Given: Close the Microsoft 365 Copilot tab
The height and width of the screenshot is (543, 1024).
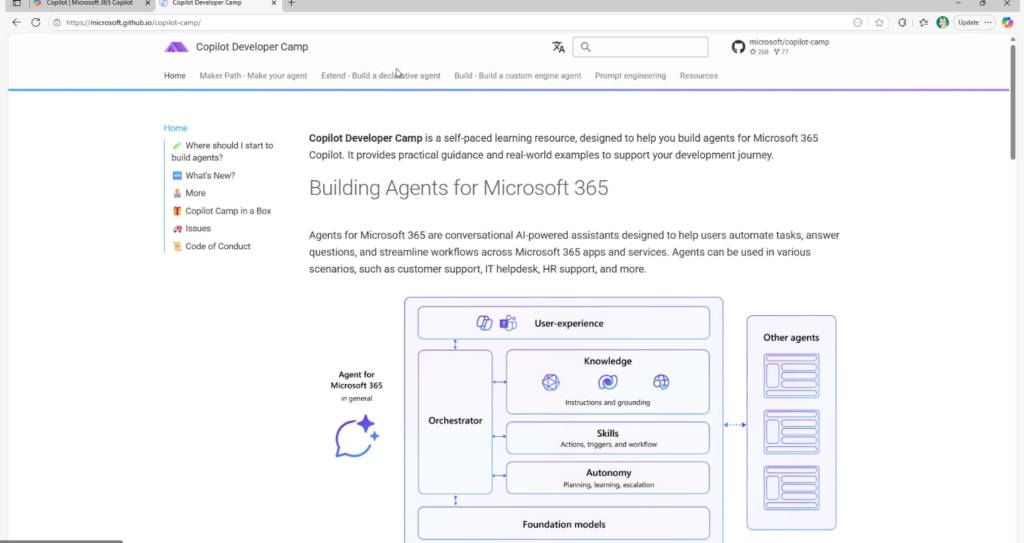Looking at the screenshot, I should [x=148, y=3].
